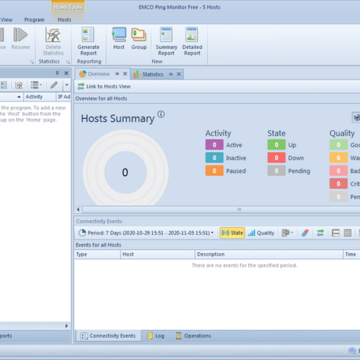This screenshot has width=360, height=360.
Task: Open the list view dropdown in hosts panel
Action: point(36,85)
